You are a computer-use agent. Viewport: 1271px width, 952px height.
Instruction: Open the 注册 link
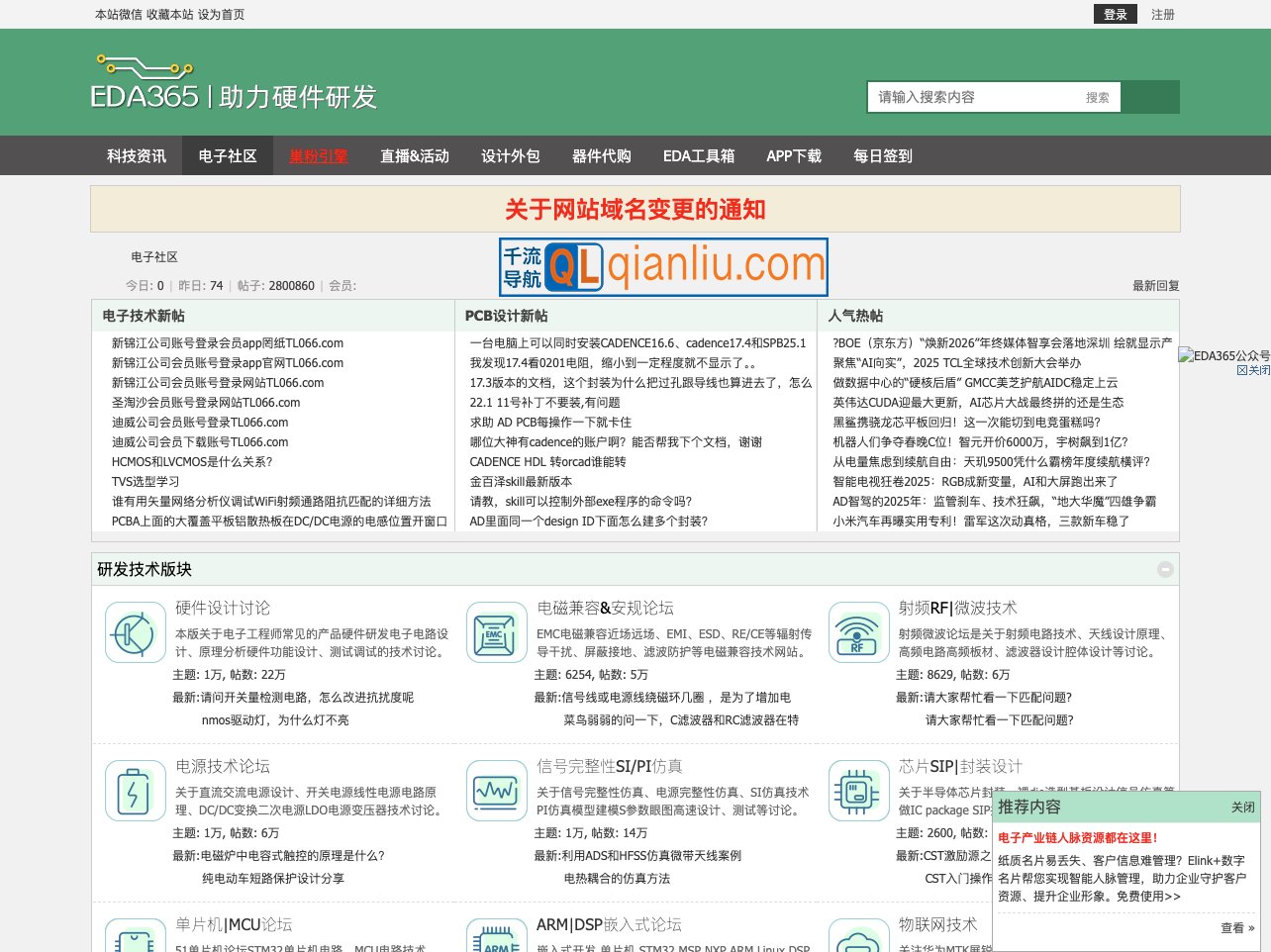(x=1161, y=14)
